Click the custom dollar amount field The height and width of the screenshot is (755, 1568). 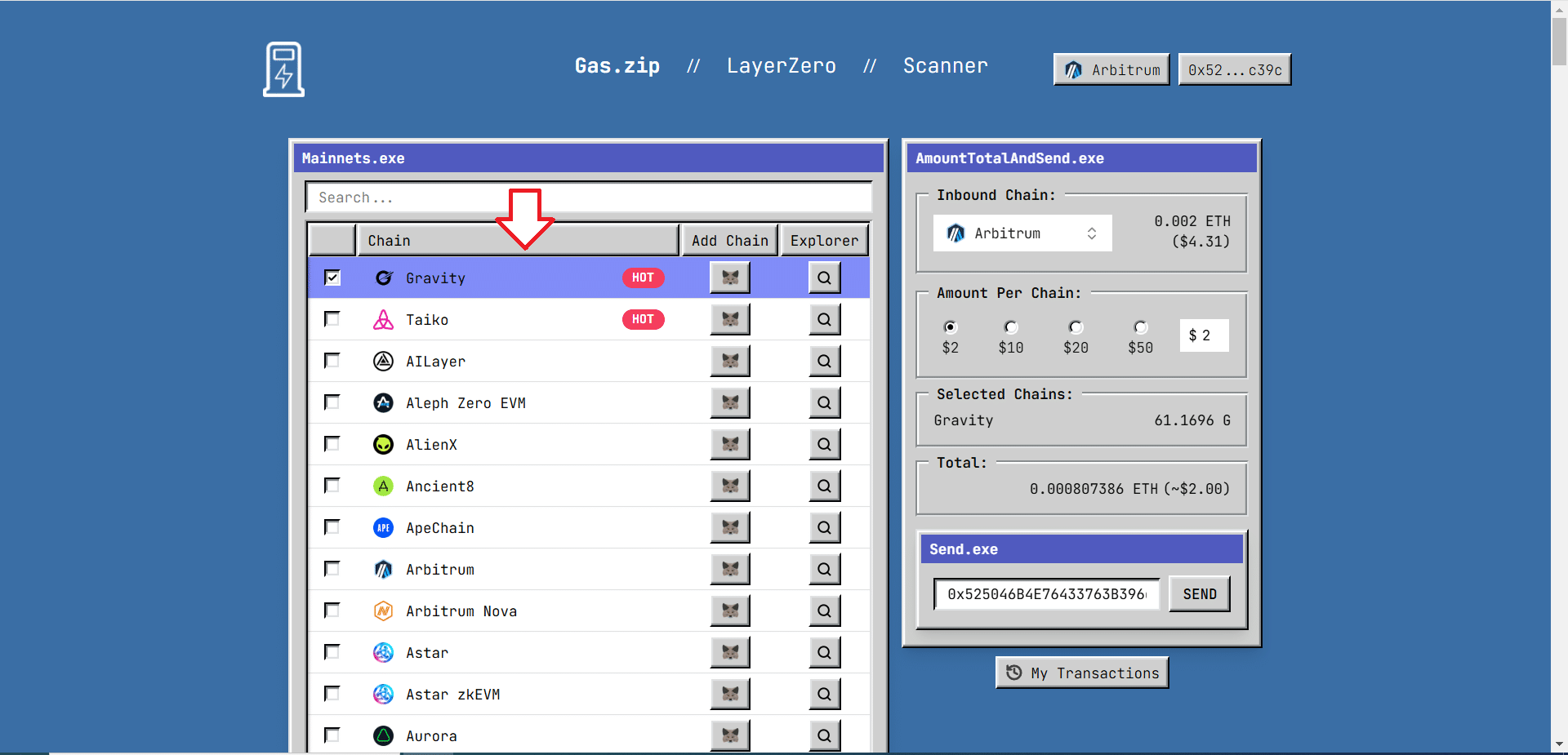[x=1205, y=335]
